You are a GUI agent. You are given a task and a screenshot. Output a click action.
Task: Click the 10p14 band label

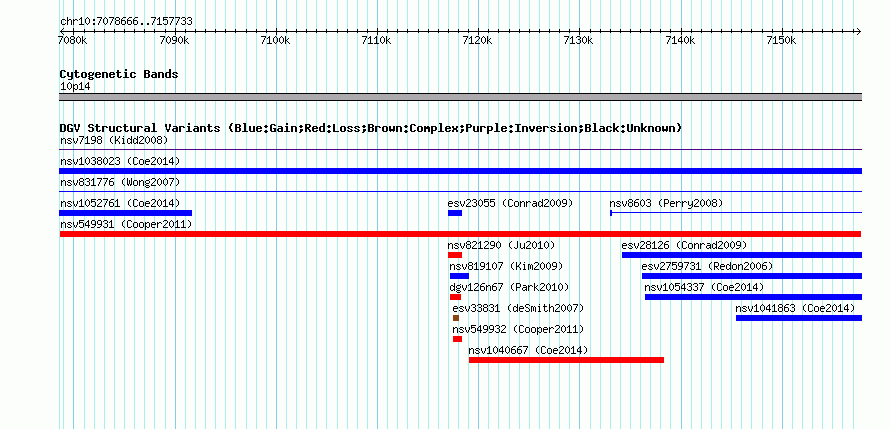pyautogui.click(x=75, y=87)
